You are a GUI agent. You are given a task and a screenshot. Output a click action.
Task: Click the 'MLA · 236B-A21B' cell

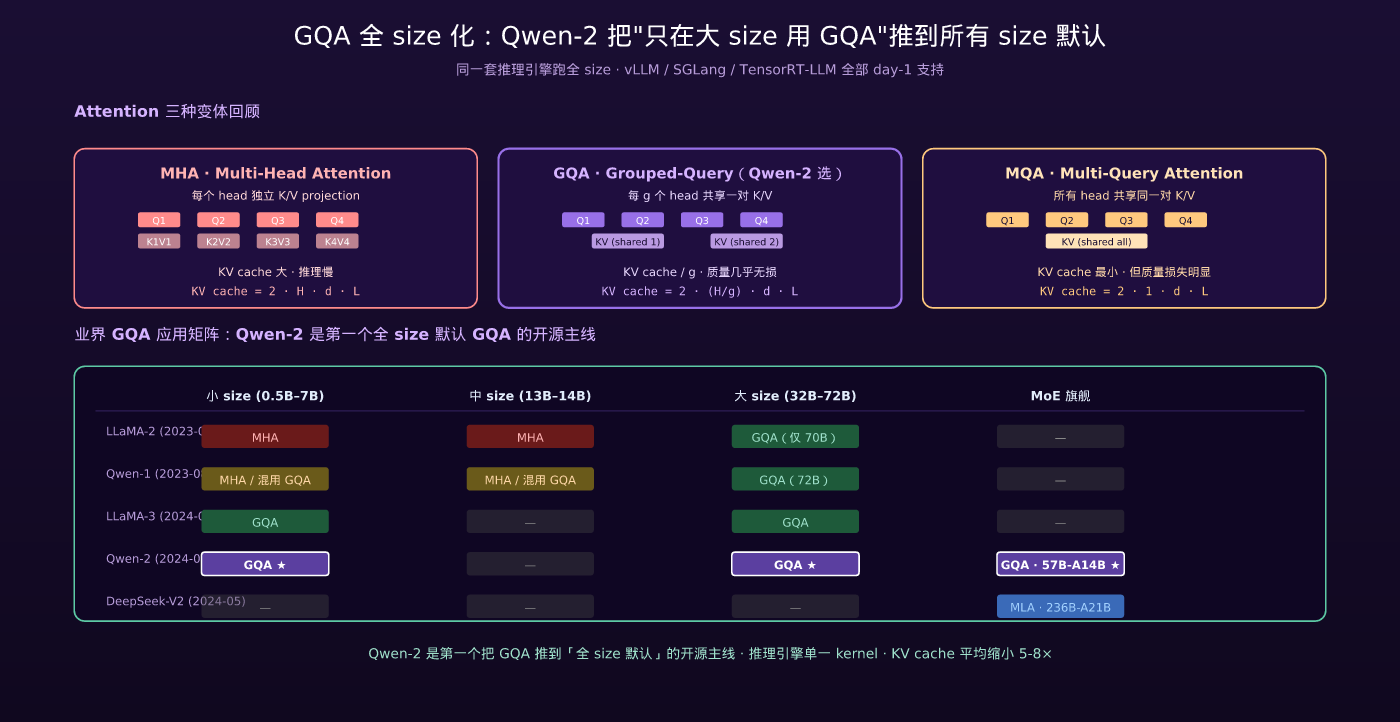[1060, 607]
